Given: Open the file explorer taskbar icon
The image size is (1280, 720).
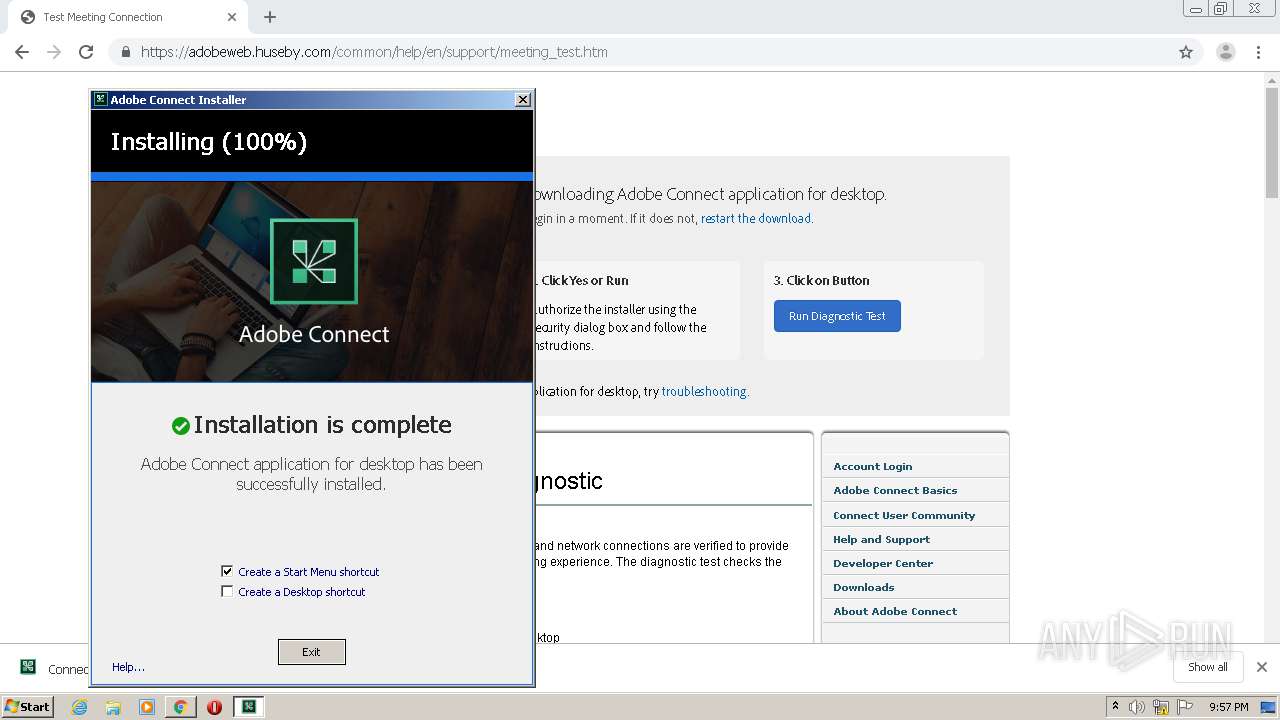Looking at the screenshot, I should 113,707.
